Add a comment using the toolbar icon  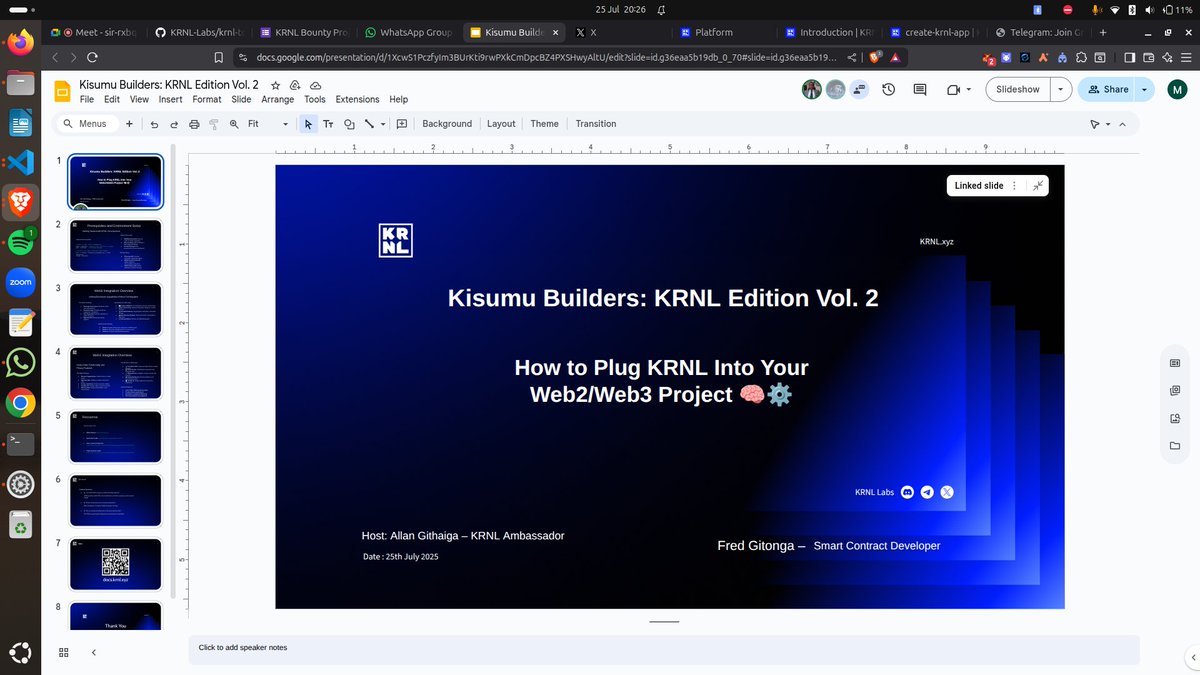click(x=401, y=124)
